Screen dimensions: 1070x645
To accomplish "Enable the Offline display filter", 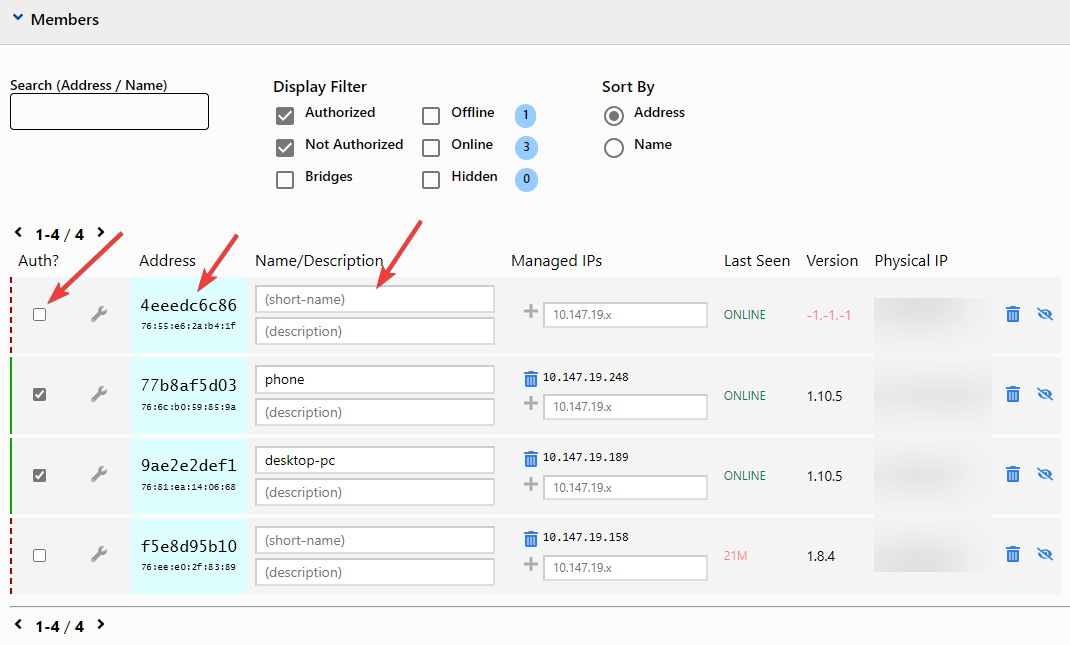I will [x=431, y=115].
